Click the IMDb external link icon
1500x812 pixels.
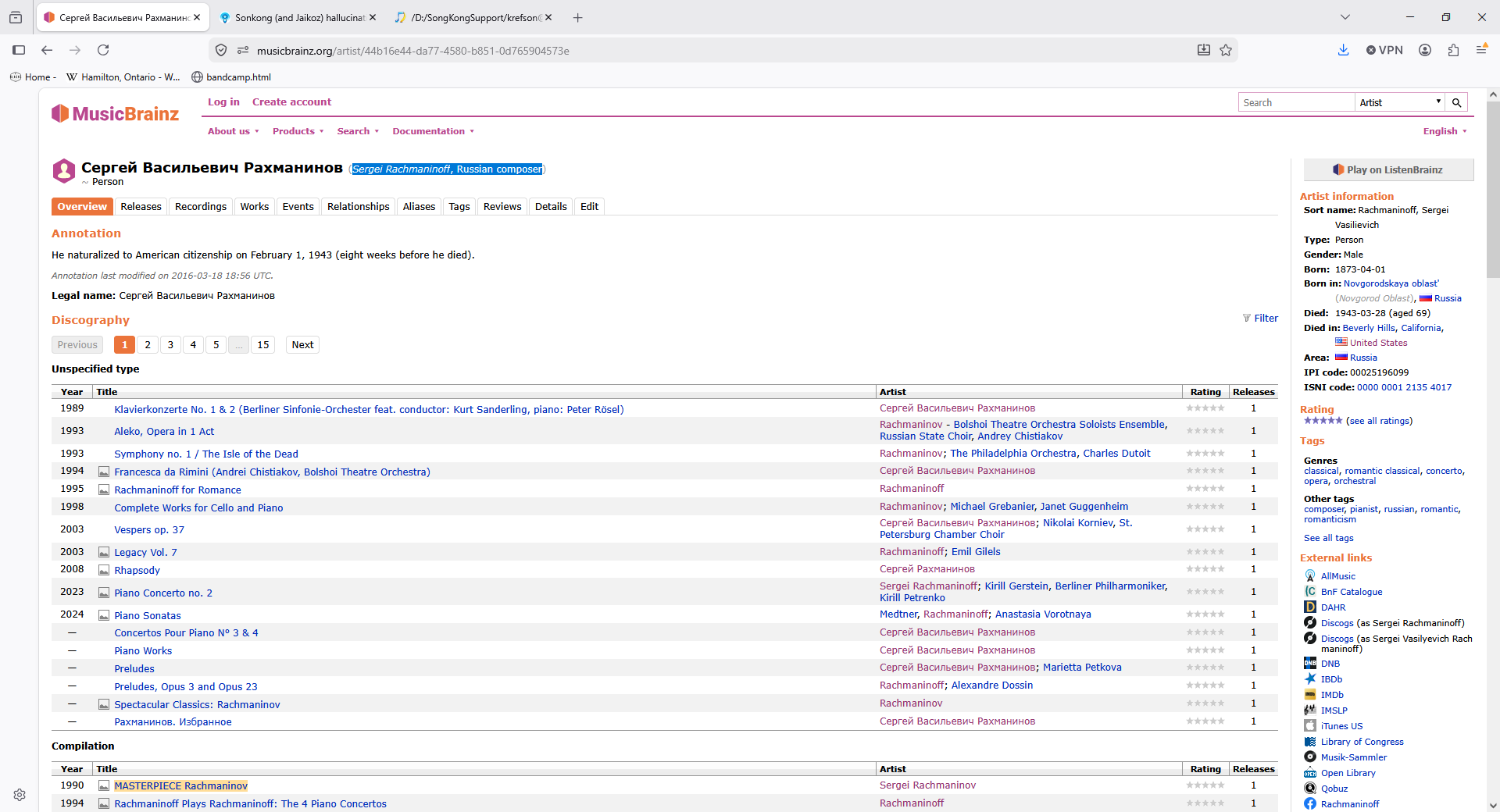(1310, 695)
